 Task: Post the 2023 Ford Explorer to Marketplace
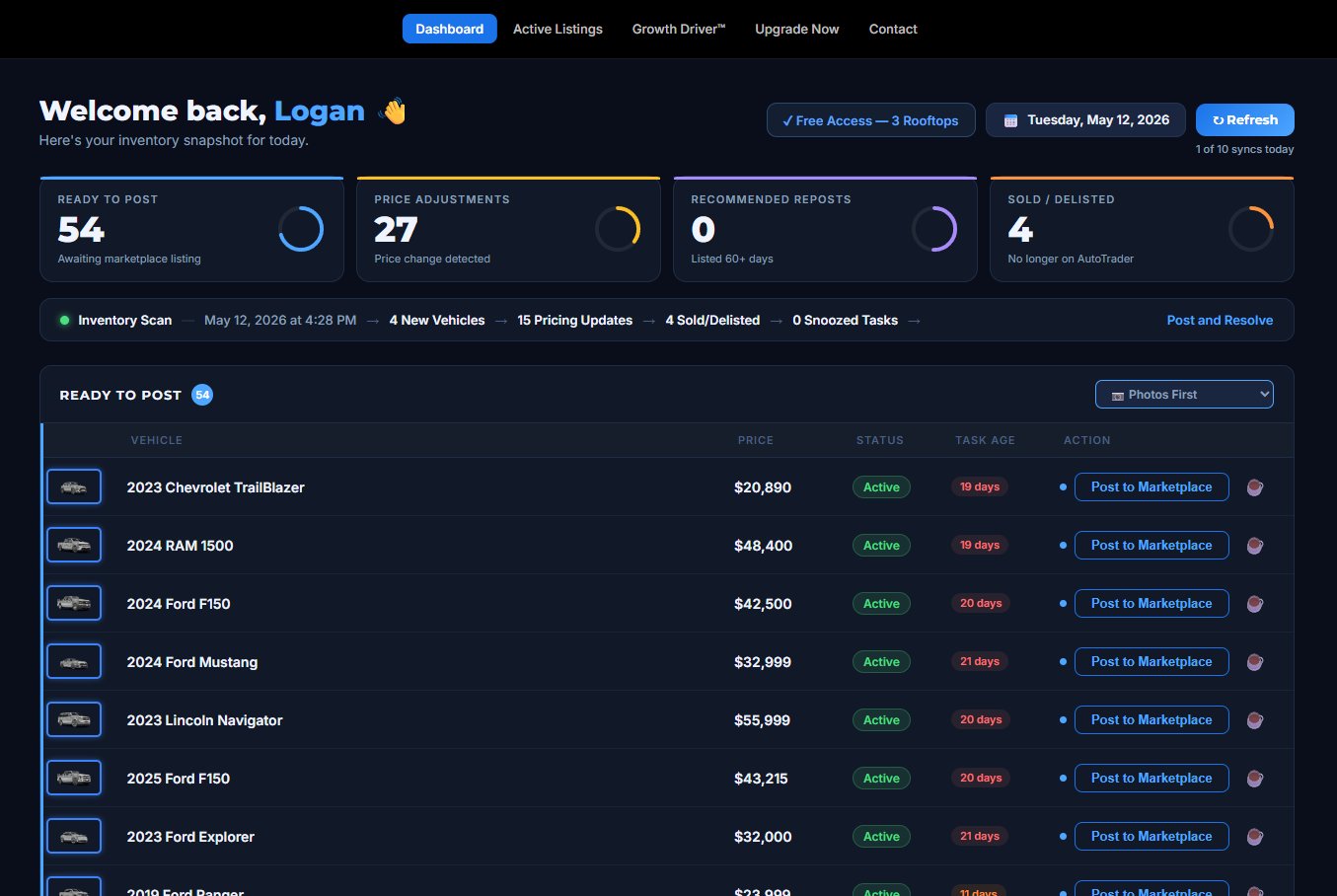click(x=1151, y=837)
